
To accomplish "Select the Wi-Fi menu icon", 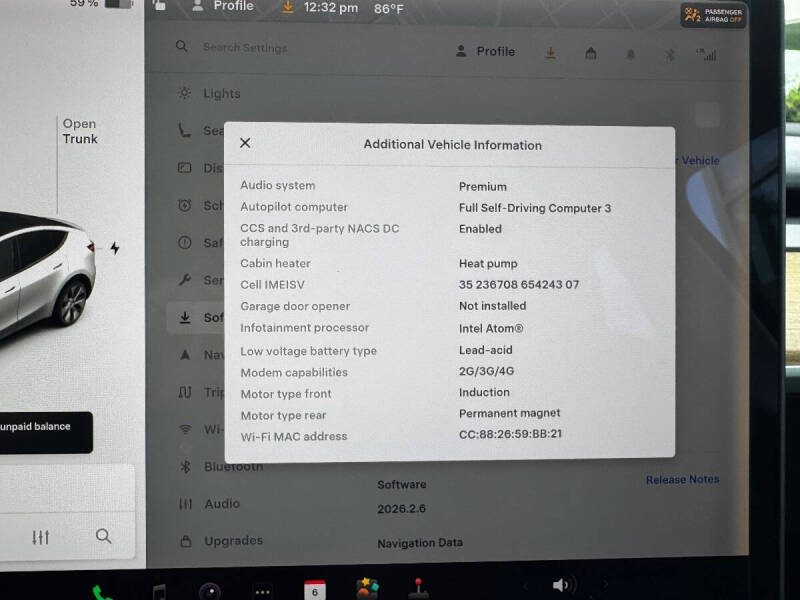I will click(185, 429).
